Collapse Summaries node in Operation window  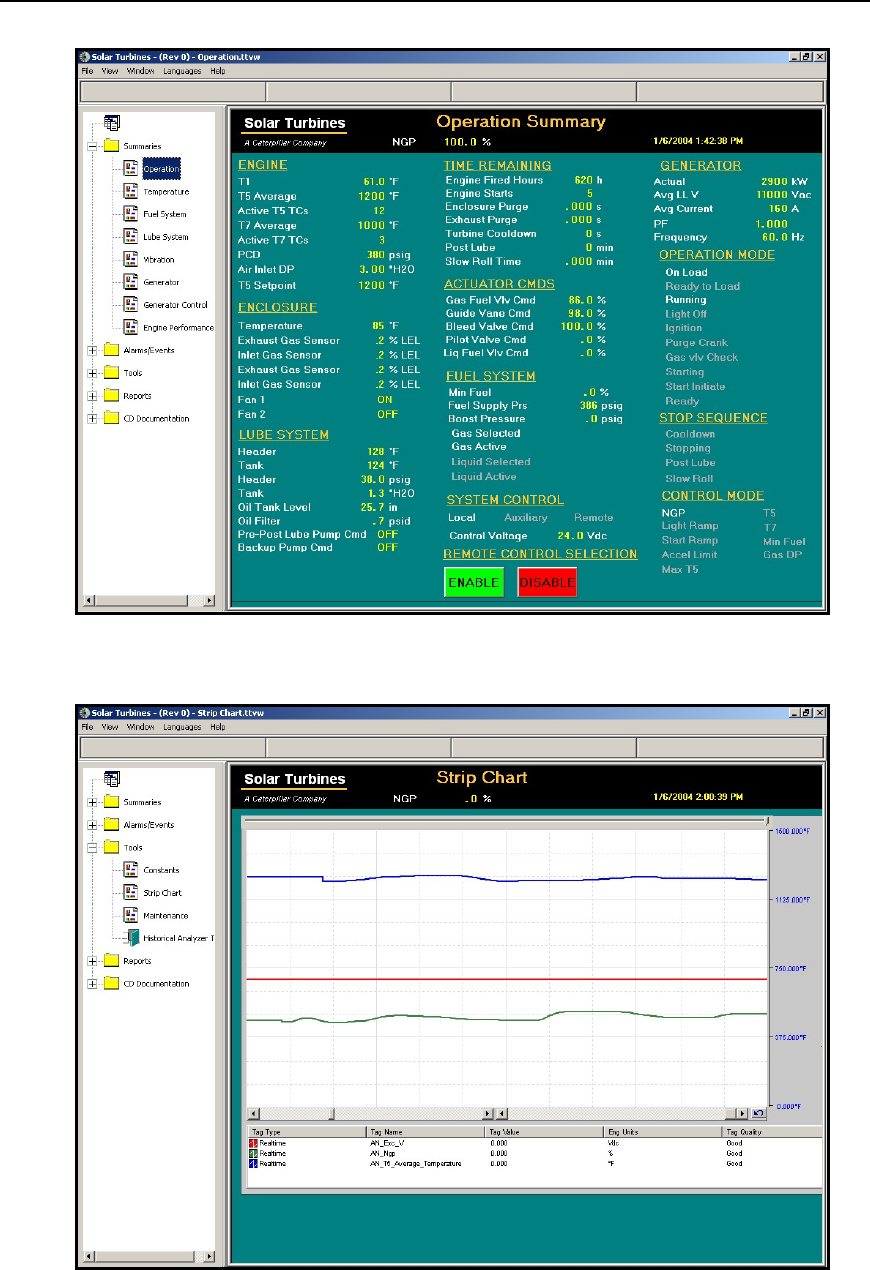tap(93, 146)
